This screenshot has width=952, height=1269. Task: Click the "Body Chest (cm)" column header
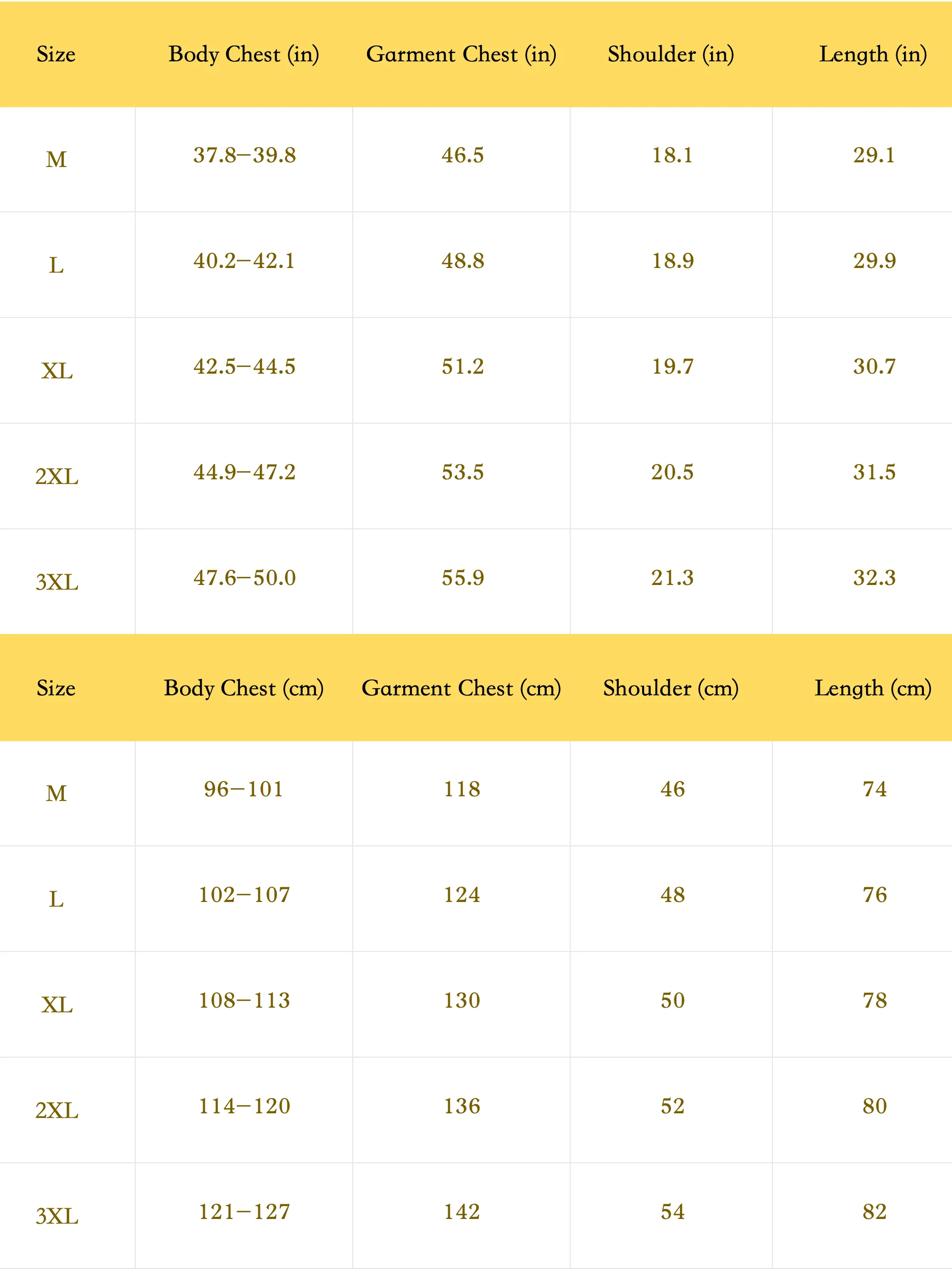tap(243, 689)
